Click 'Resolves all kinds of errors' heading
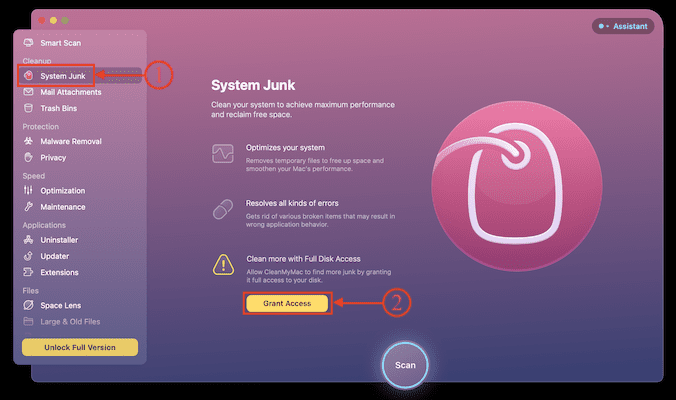This screenshot has width=676, height=400. [x=292, y=203]
